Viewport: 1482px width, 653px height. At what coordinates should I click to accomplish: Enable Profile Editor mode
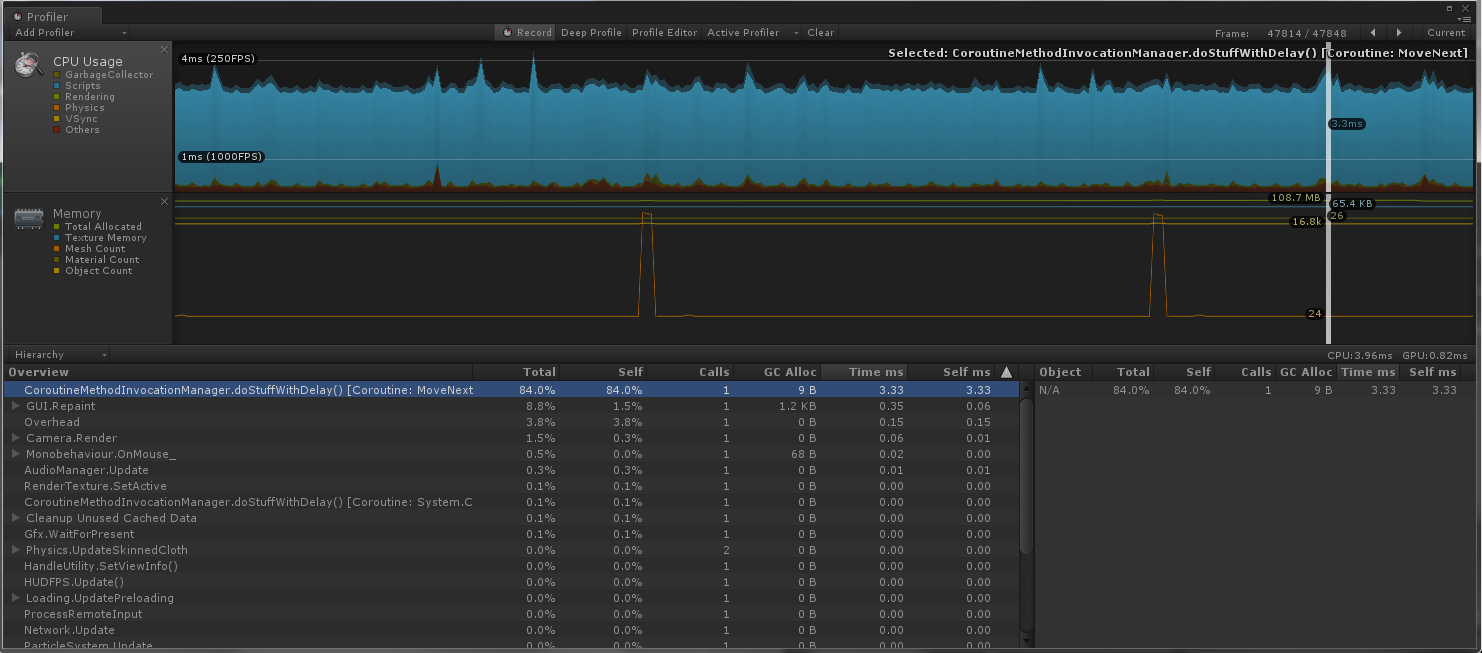coord(663,32)
